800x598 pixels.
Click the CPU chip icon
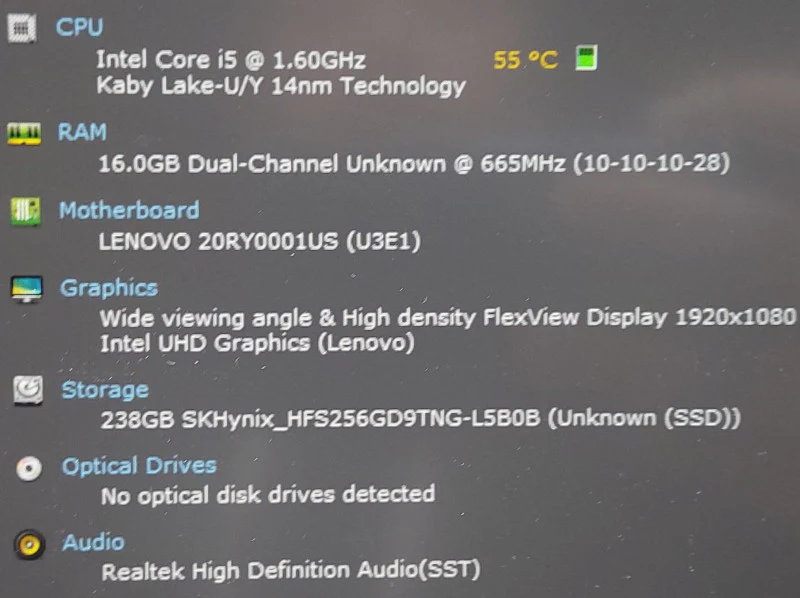(21, 28)
